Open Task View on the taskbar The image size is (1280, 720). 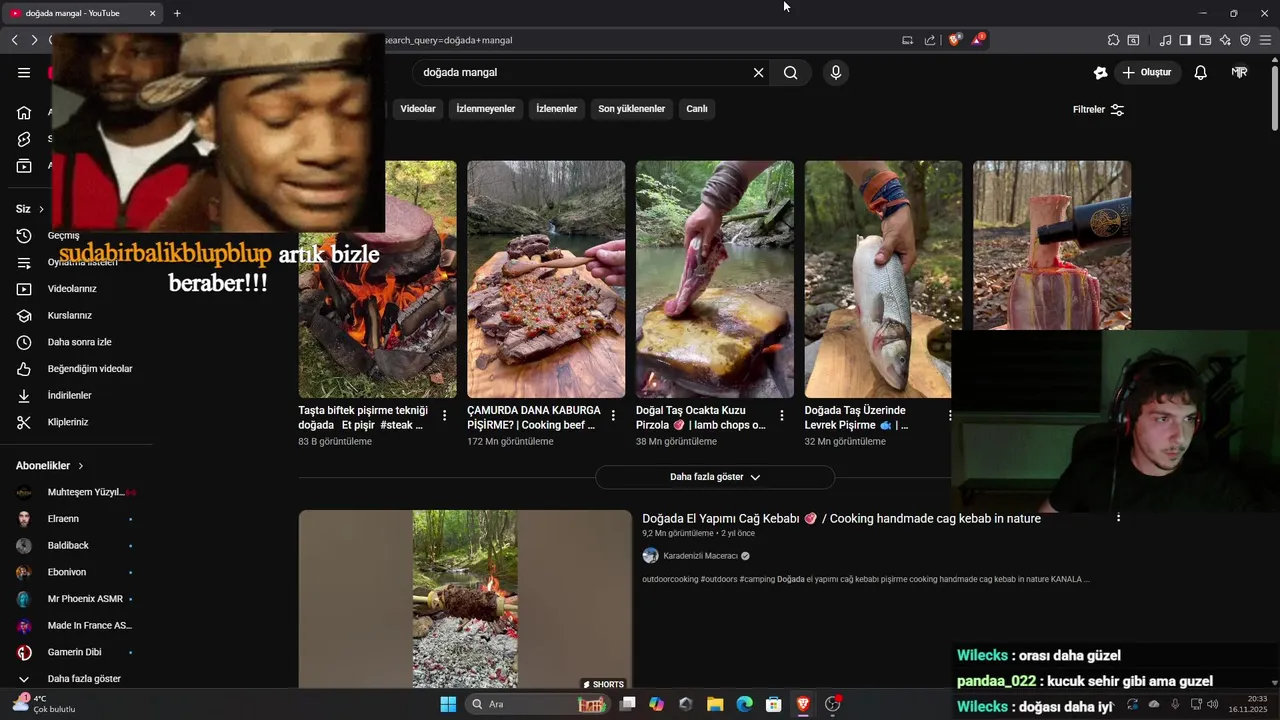[x=627, y=704]
